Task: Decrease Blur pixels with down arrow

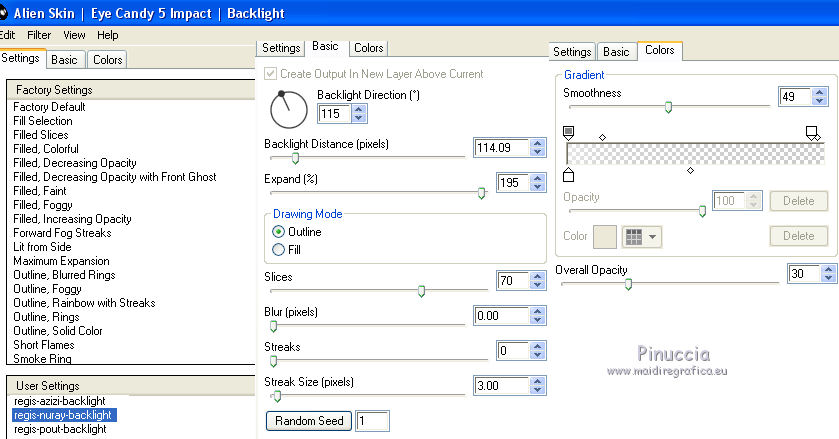Action: coord(538,320)
